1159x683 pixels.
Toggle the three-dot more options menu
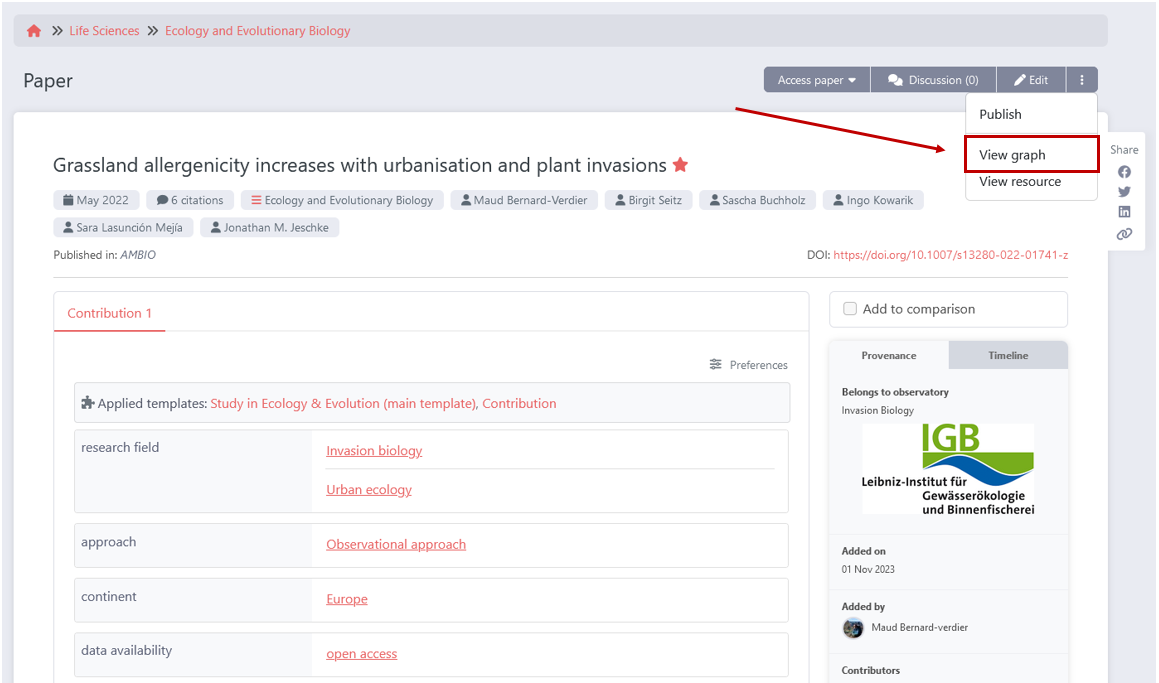(x=1081, y=80)
